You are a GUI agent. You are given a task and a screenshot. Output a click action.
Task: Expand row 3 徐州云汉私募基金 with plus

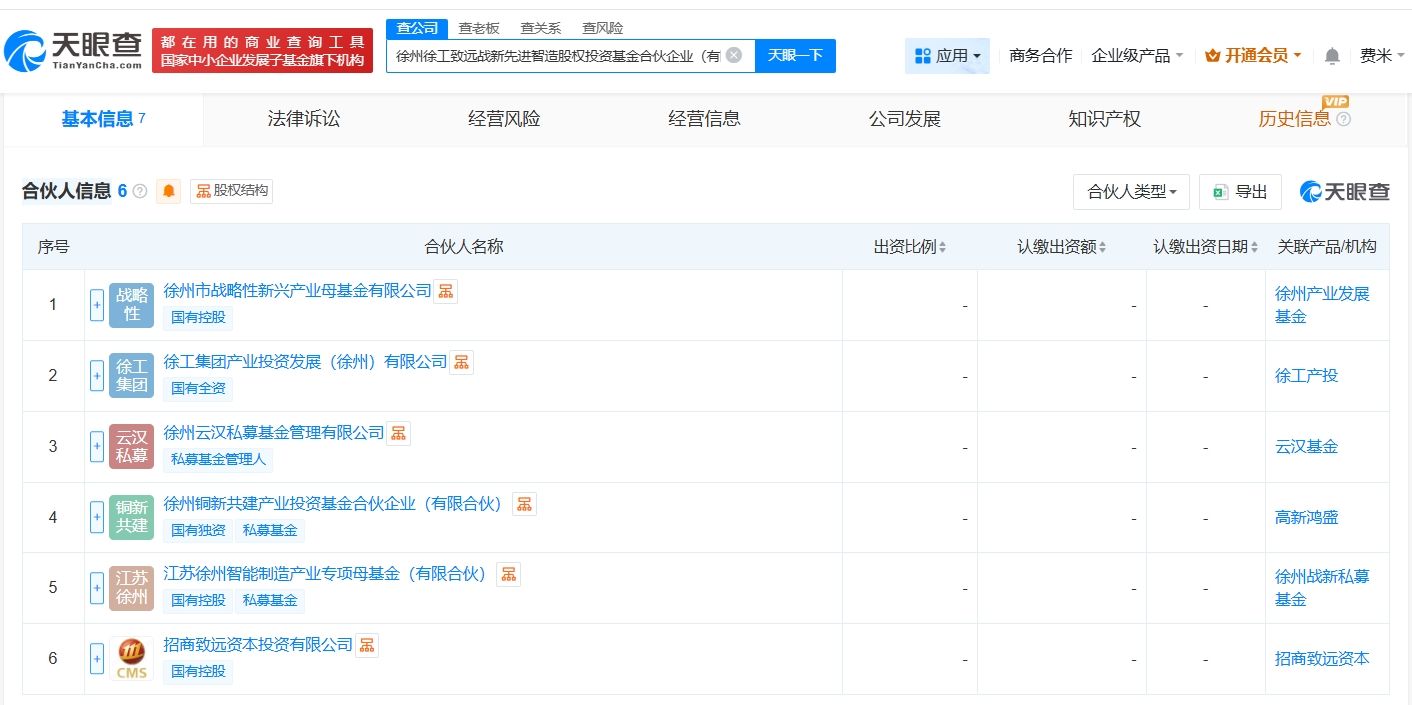[x=97, y=446]
